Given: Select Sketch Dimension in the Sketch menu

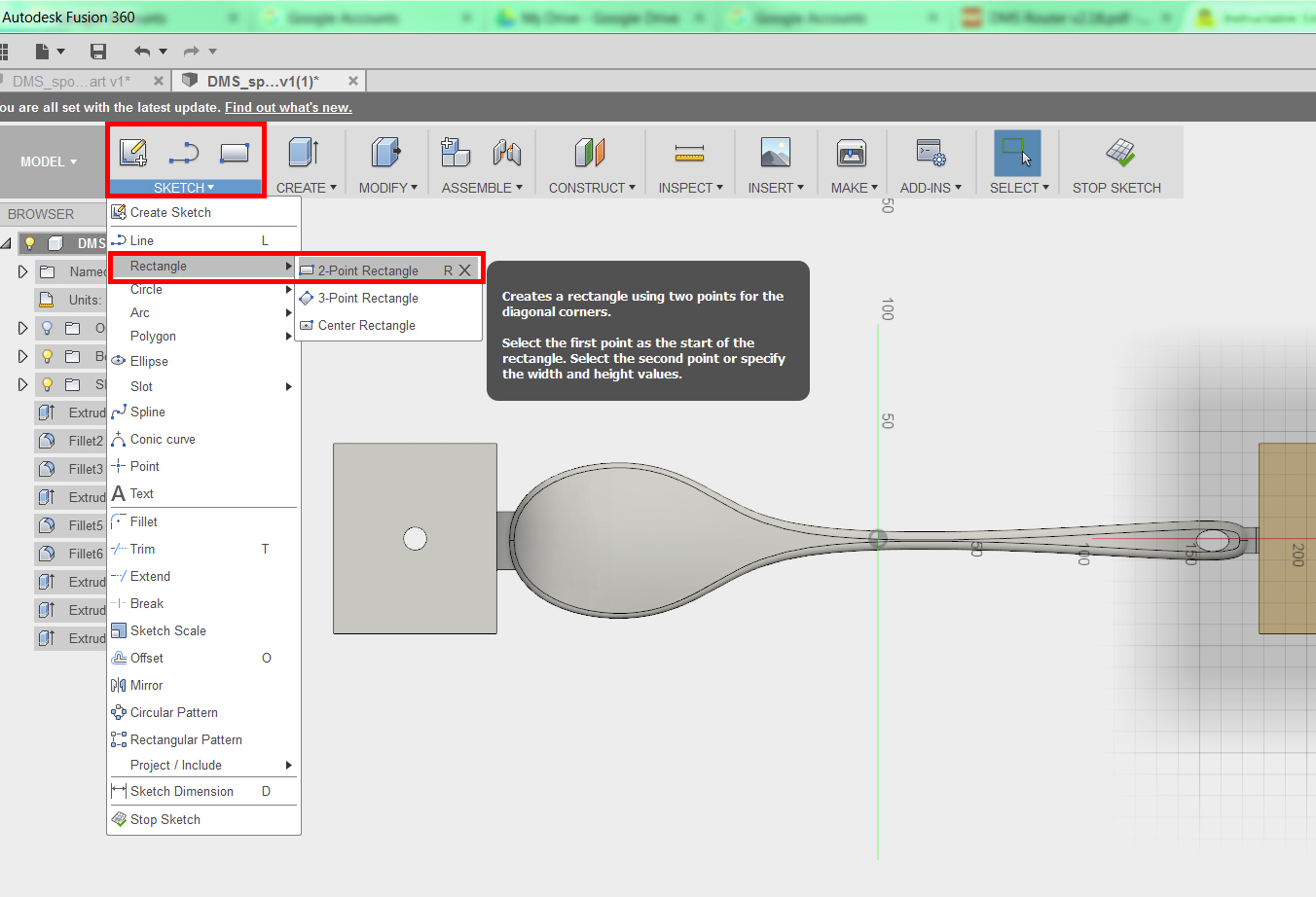Looking at the screenshot, I should pyautogui.click(x=182, y=792).
